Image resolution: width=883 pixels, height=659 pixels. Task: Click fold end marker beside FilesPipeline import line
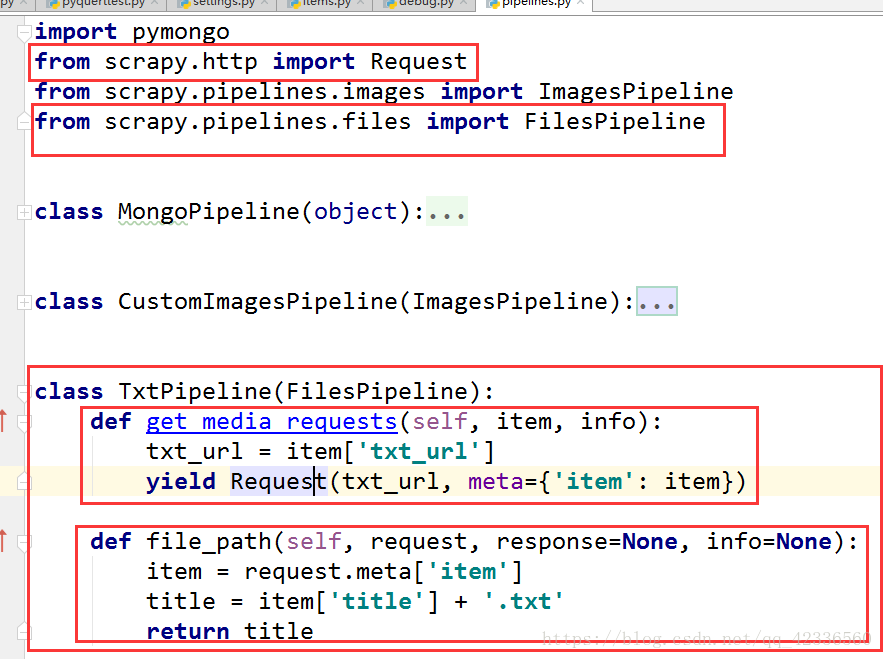coord(24,121)
